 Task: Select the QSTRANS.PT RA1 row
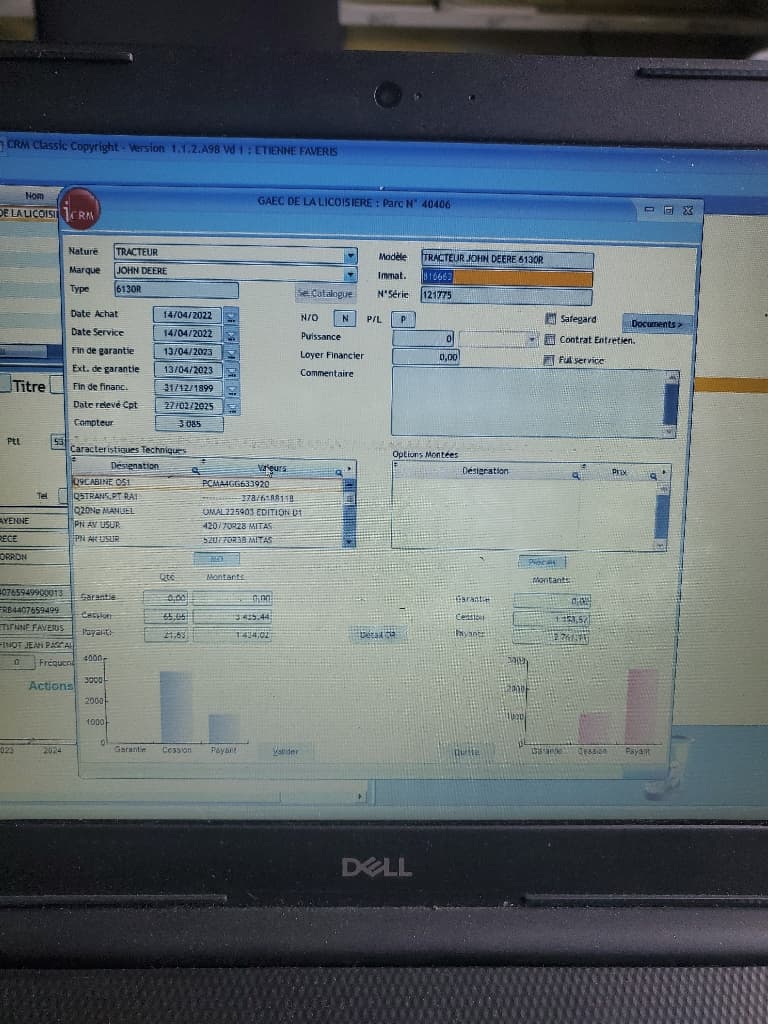[208, 498]
